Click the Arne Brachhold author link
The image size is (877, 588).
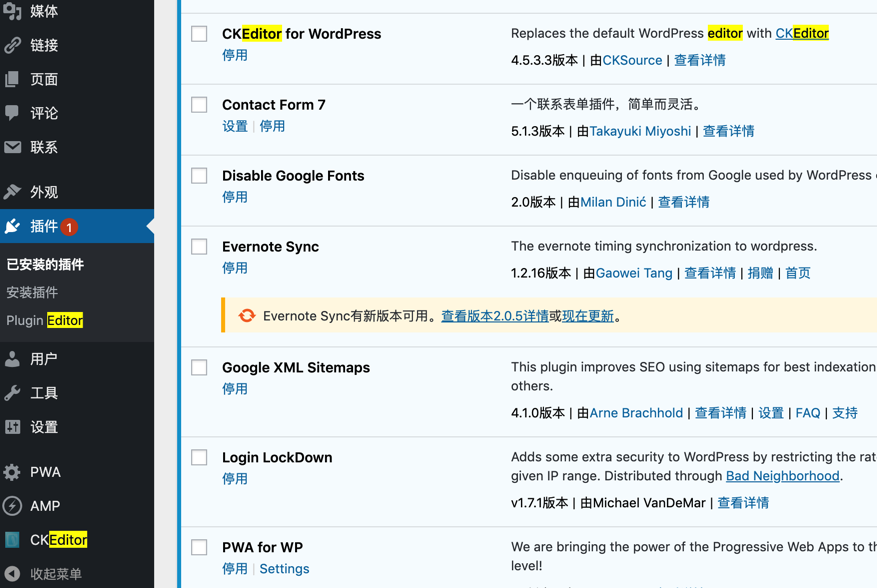coord(636,413)
